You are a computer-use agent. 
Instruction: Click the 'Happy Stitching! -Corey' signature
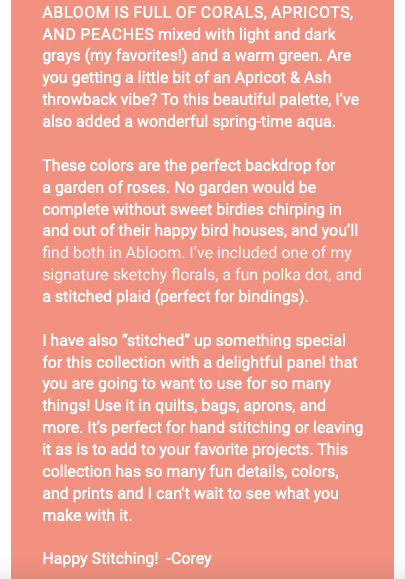click(x=127, y=559)
